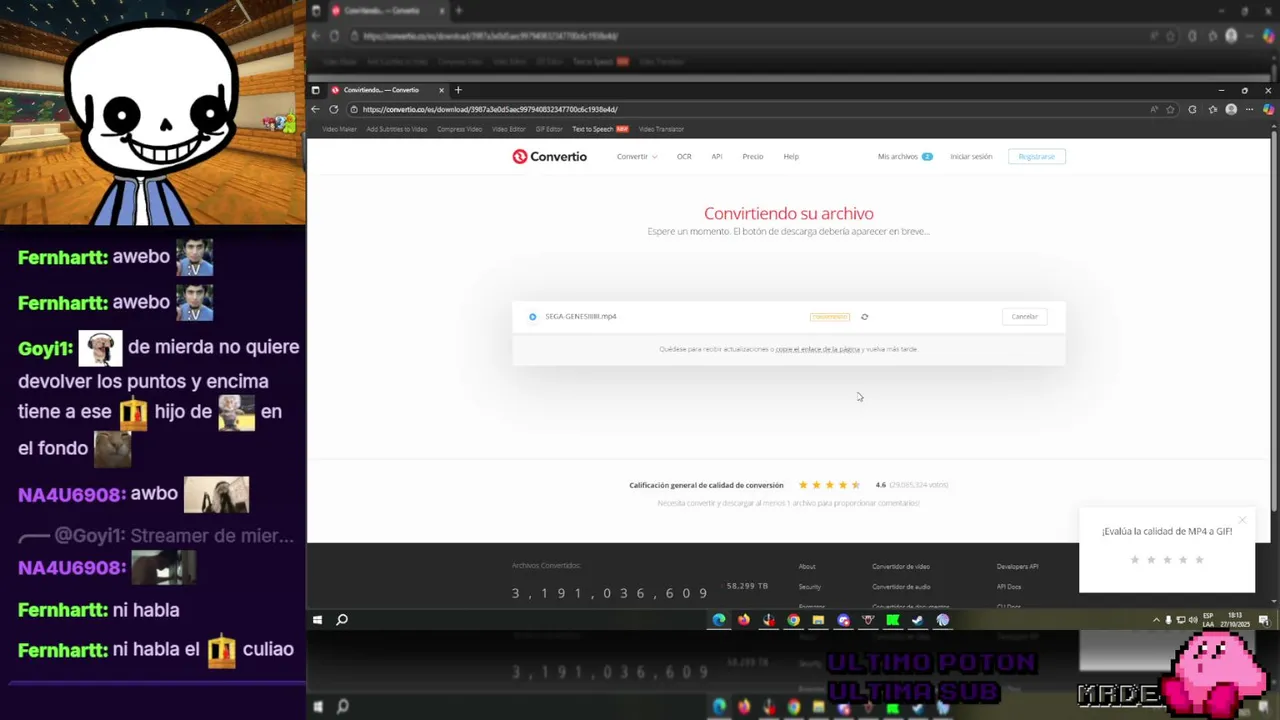Rate MP4 to GIF quality one star
1280x720 pixels.
pos(1134,560)
